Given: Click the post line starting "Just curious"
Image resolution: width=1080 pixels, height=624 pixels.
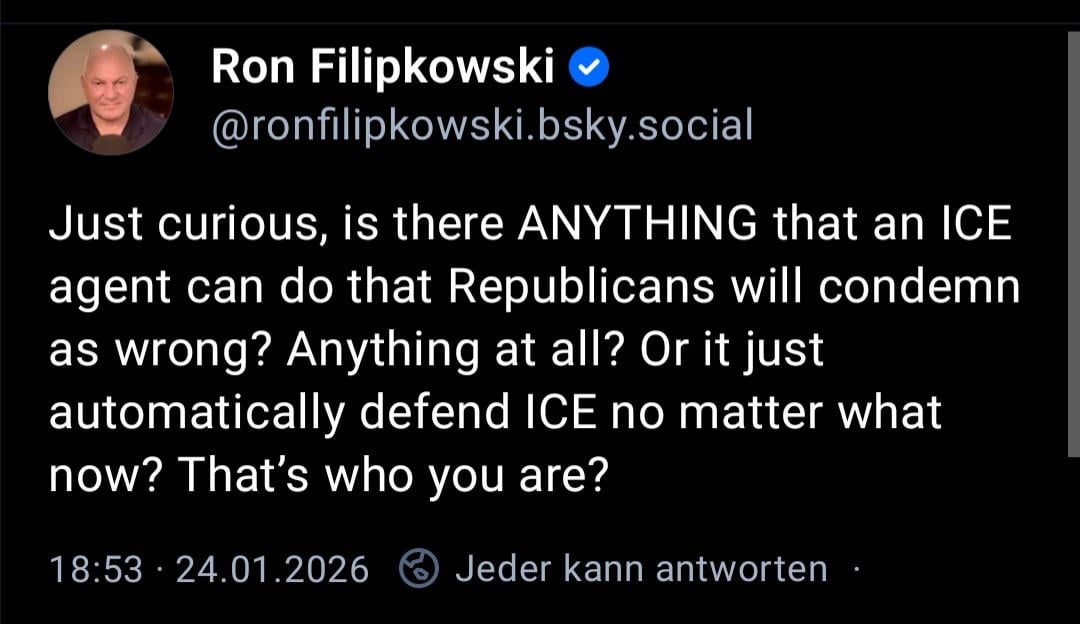Looking at the screenshot, I should (x=530, y=225).
